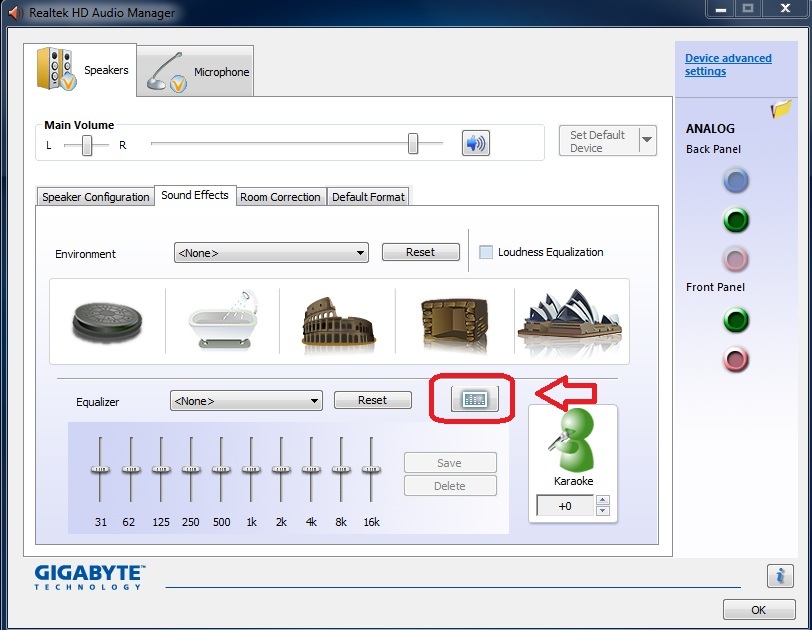The height and width of the screenshot is (630, 812).
Task: Click the 'Main Volume' label
Action: (x=79, y=125)
